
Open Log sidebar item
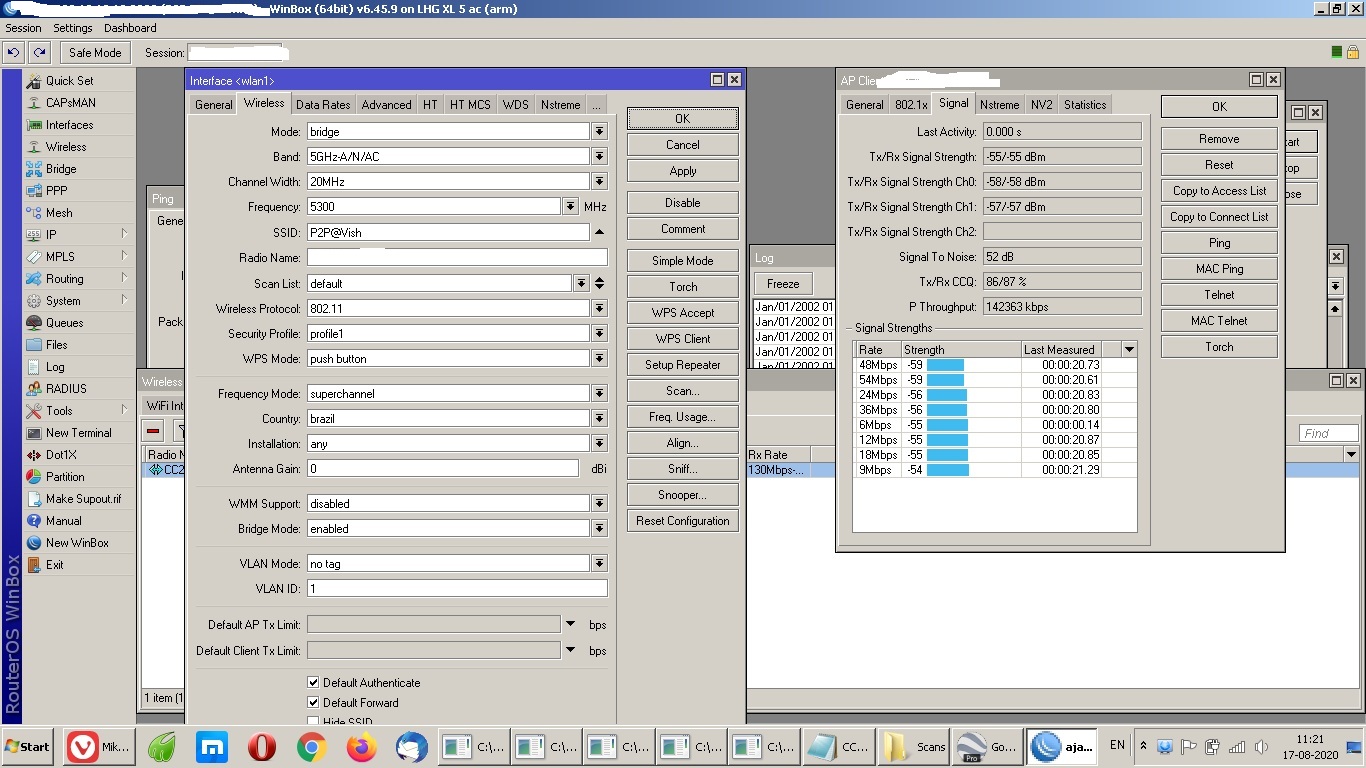point(55,367)
